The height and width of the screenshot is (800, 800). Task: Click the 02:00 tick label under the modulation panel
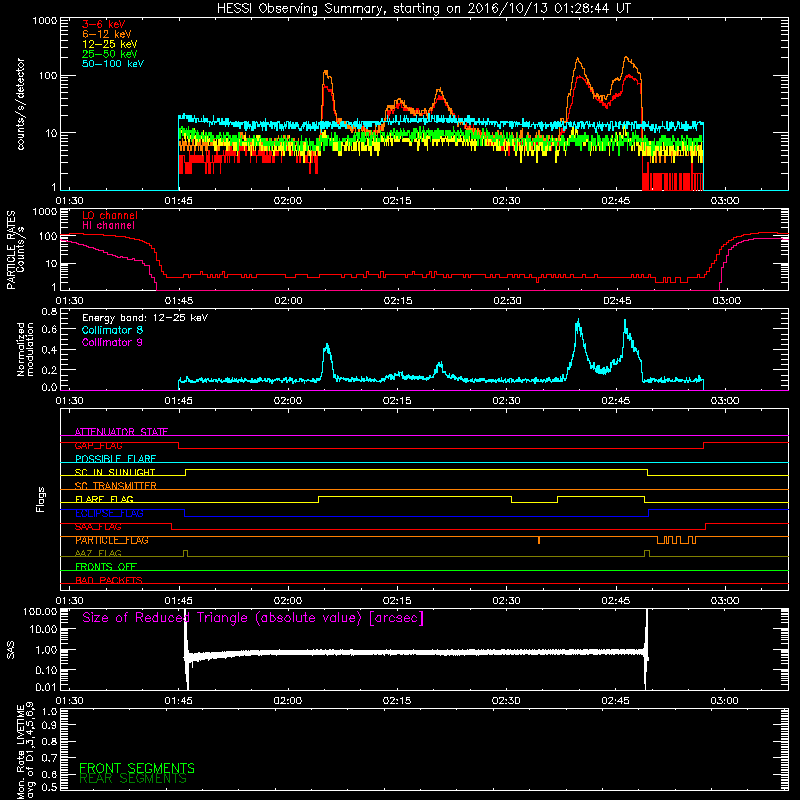click(x=288, y=401)
